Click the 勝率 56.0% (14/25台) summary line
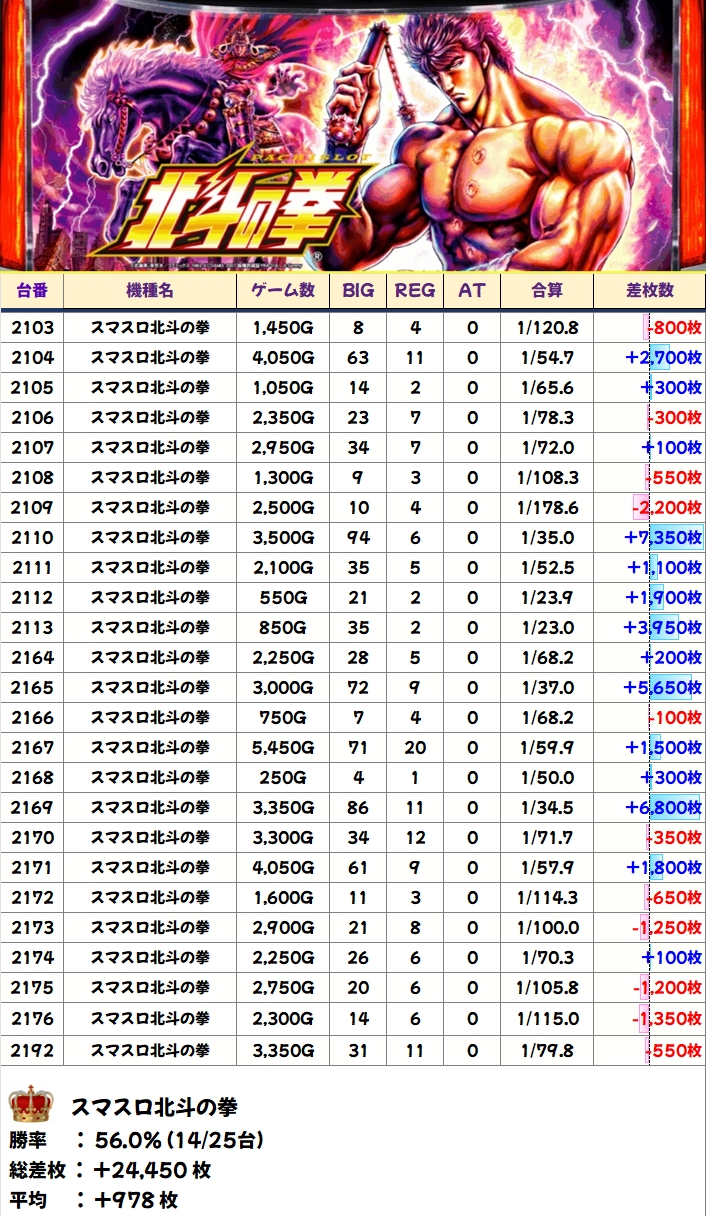 pos(138,1140)
